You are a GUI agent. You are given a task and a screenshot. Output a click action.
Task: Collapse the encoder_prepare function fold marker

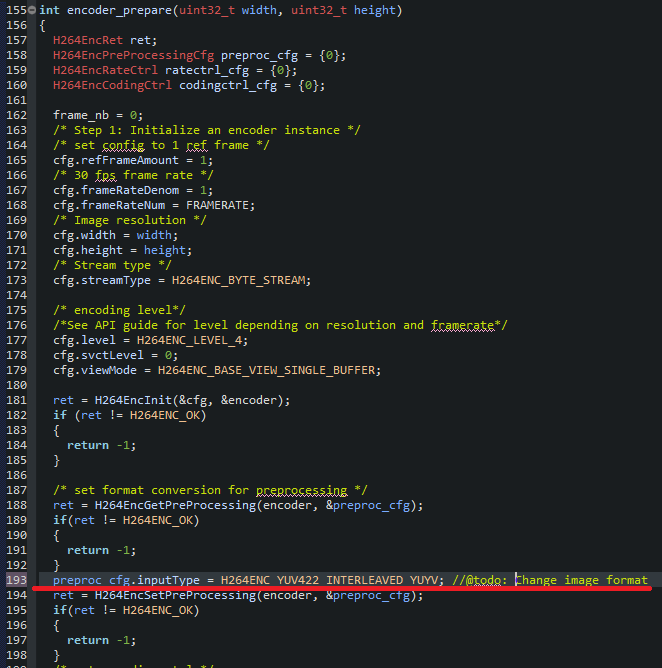pyautogui.click(x=32, y=10)
